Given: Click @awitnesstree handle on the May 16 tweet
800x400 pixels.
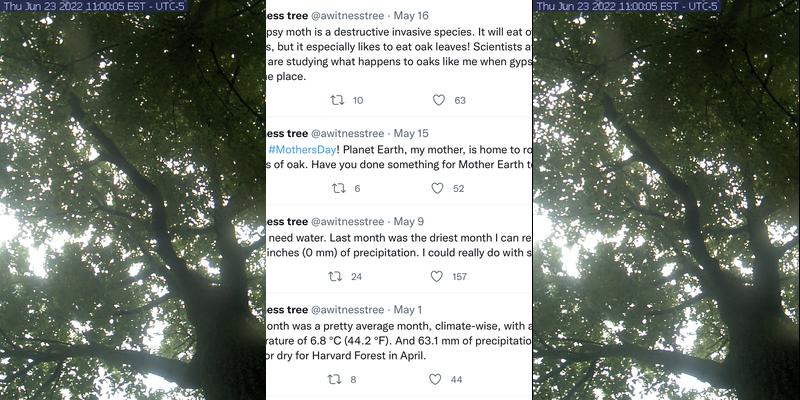Looking at the screenshot, I should (348, 17).
